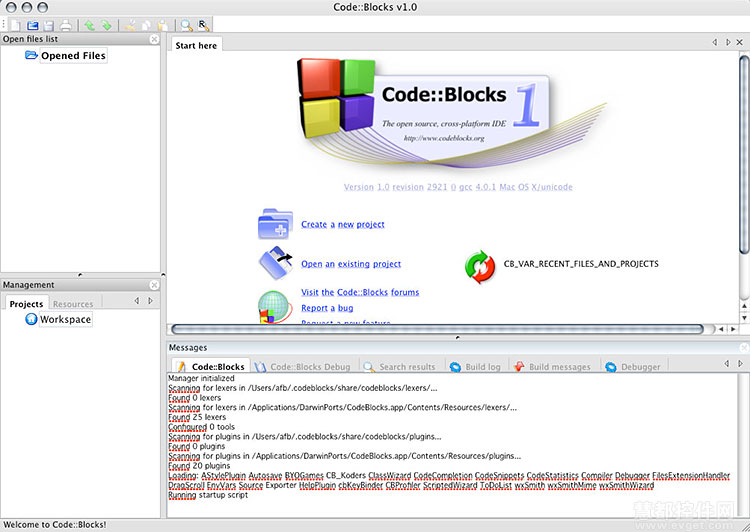This screenshot has height=532, width=750.
Task: Click the Open file toolbar icon
Action: point(32,25)
